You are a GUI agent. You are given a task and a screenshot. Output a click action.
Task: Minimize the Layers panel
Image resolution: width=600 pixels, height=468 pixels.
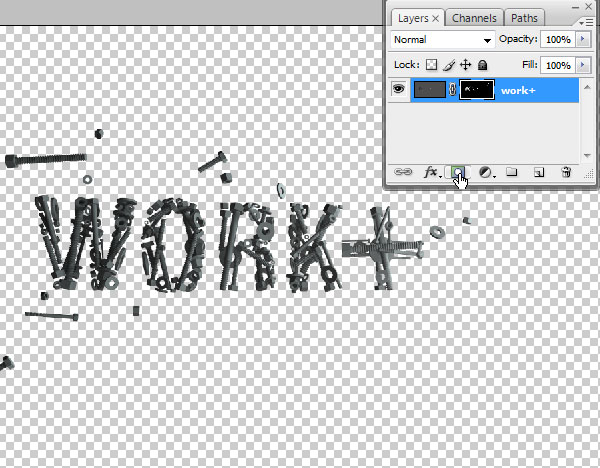click(x=576, y=7)
